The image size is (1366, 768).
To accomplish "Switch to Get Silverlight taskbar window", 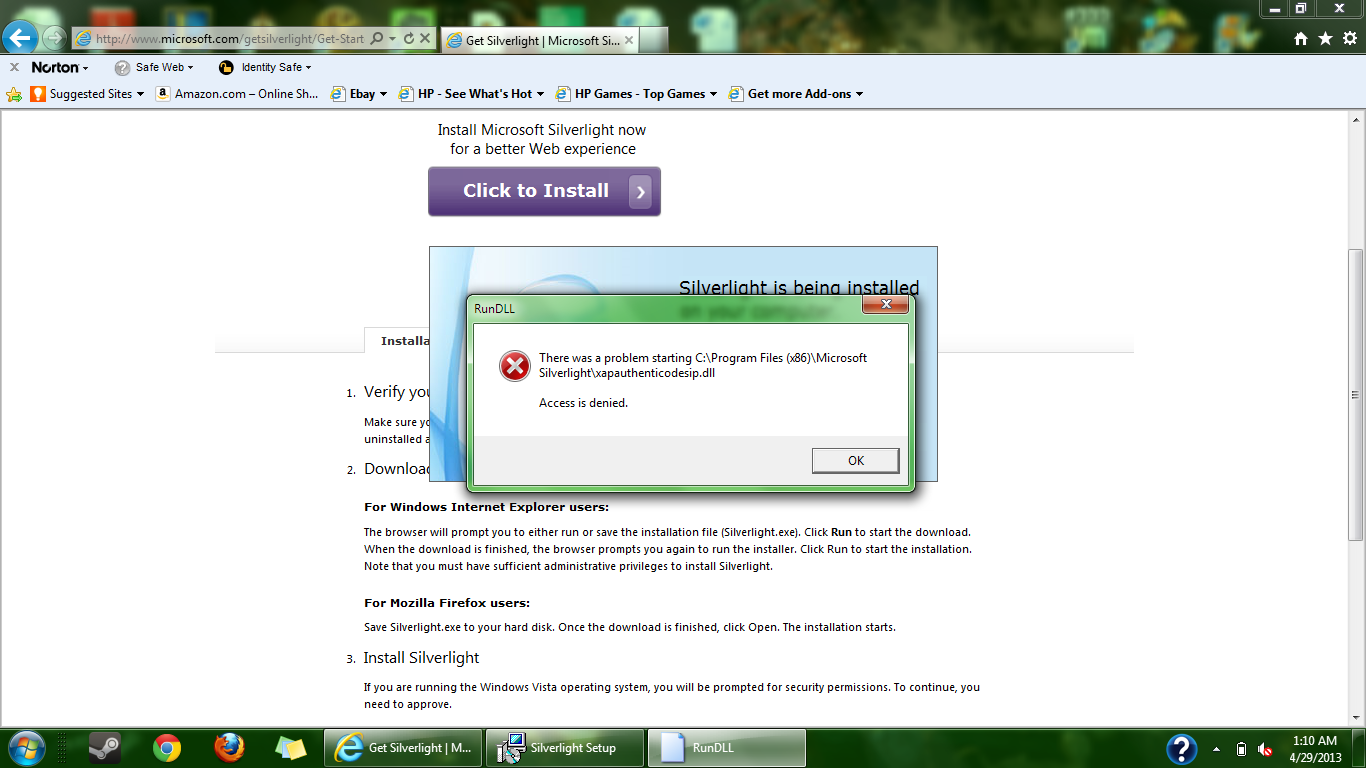I will [x=403, y=748].
